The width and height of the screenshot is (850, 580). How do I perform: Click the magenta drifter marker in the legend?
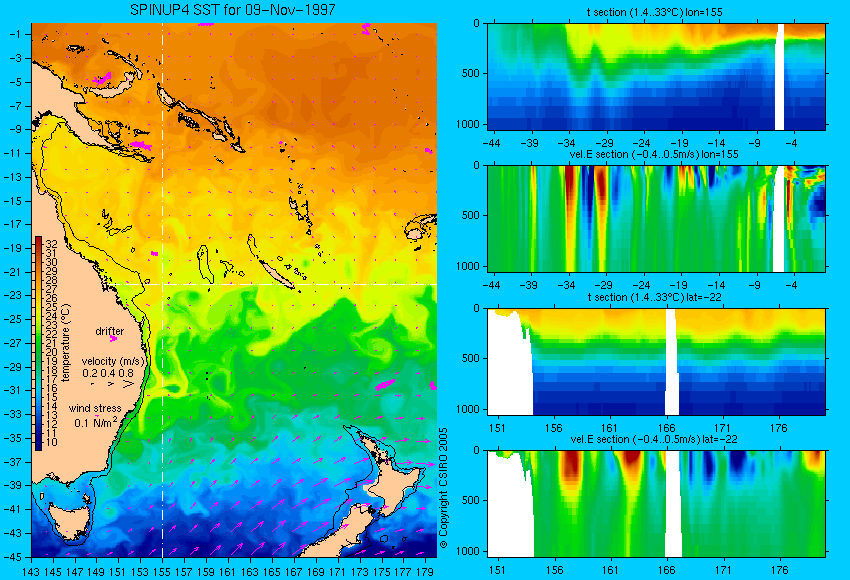click(x=113, y=339)
